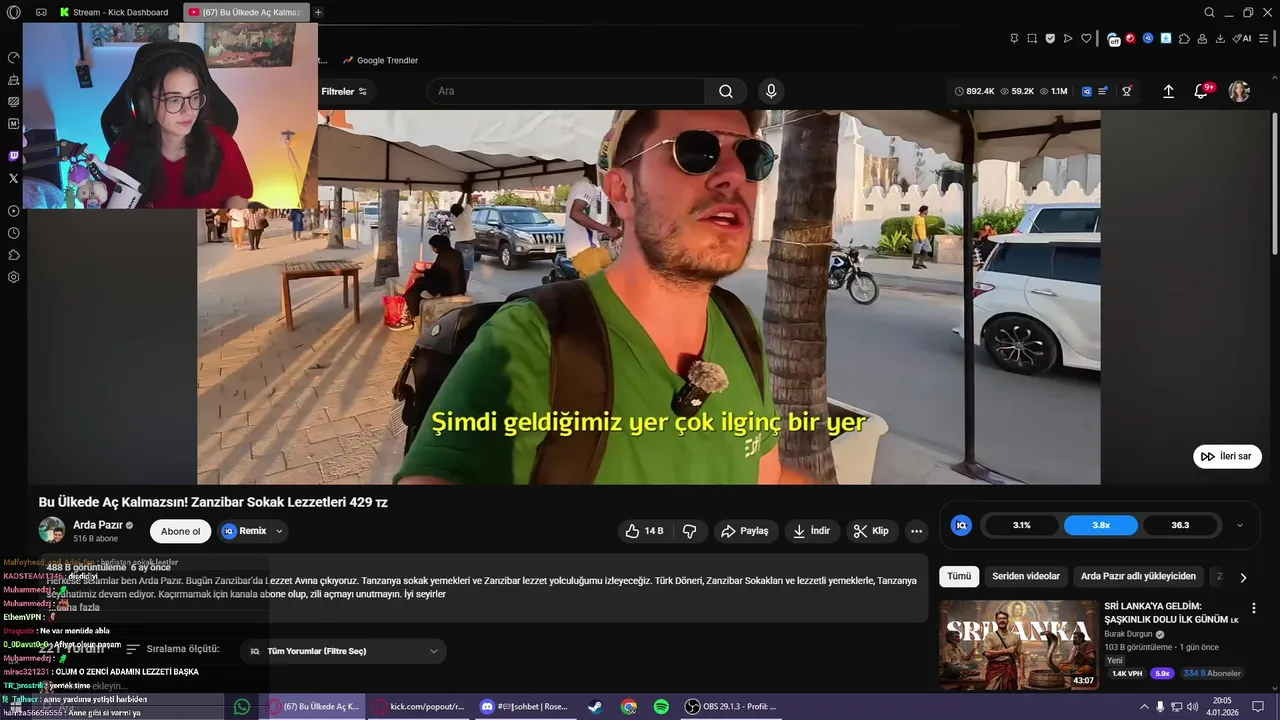Open YouTube notifications bell

coord(1201,91)
